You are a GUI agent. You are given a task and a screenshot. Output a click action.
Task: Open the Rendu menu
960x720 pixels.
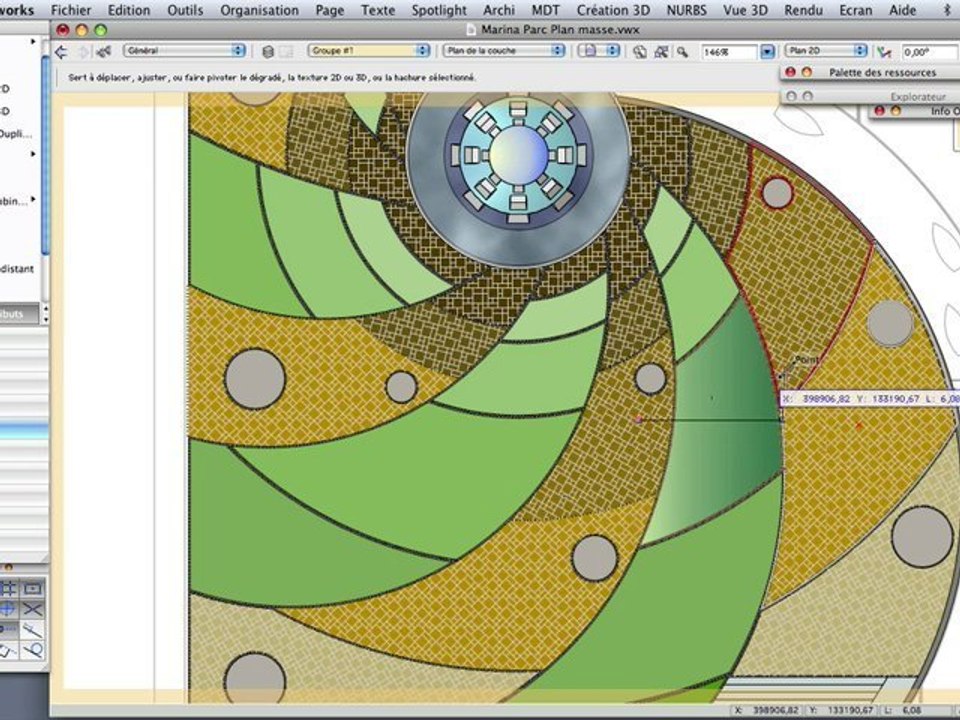tap(803, 10)
